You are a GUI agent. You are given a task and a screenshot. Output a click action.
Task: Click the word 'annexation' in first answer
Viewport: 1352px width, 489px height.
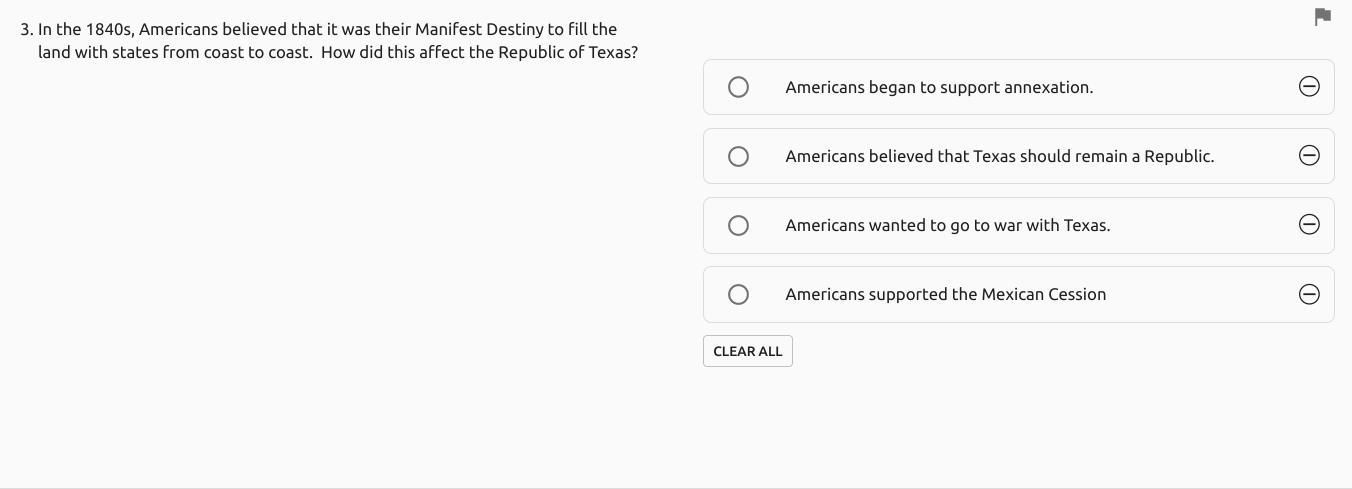[1047, 87]
